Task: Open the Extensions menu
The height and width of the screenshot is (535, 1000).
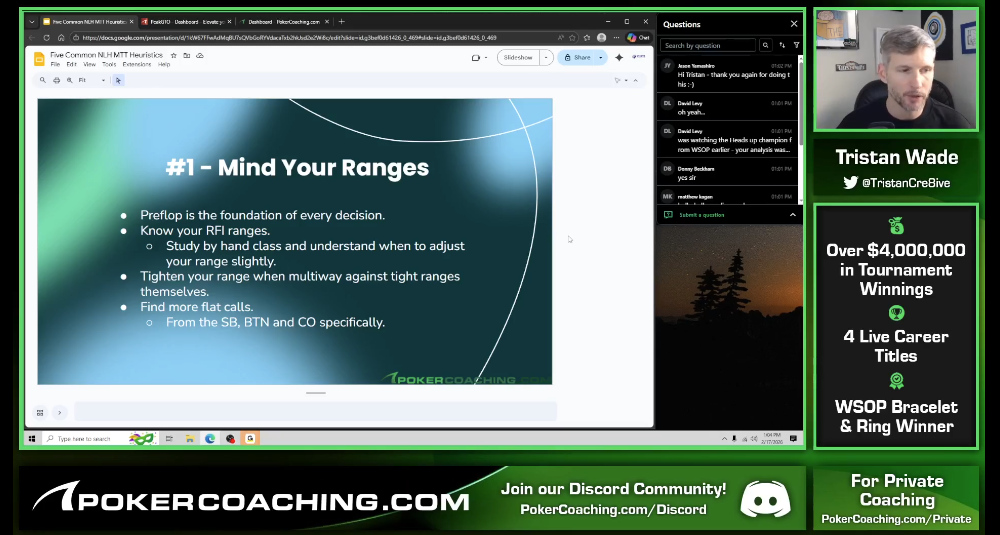Action: tap(136, 64)
